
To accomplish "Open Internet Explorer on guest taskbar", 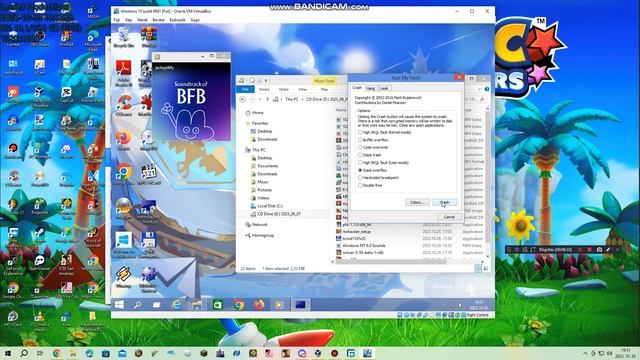I will tap(176, 304).
